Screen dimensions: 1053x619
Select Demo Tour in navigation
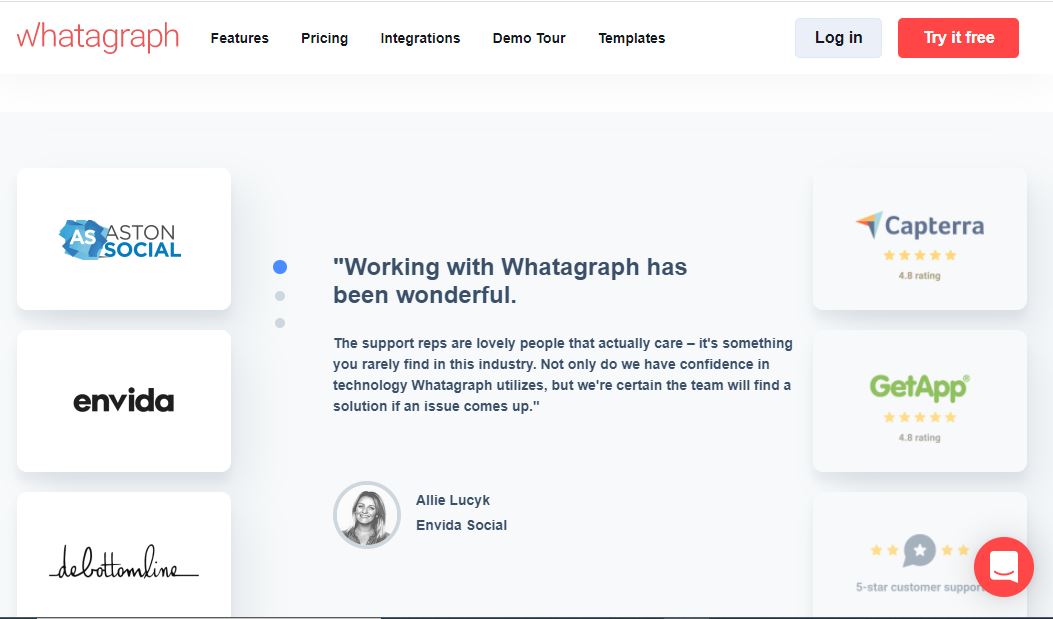[x=529, y=38]
